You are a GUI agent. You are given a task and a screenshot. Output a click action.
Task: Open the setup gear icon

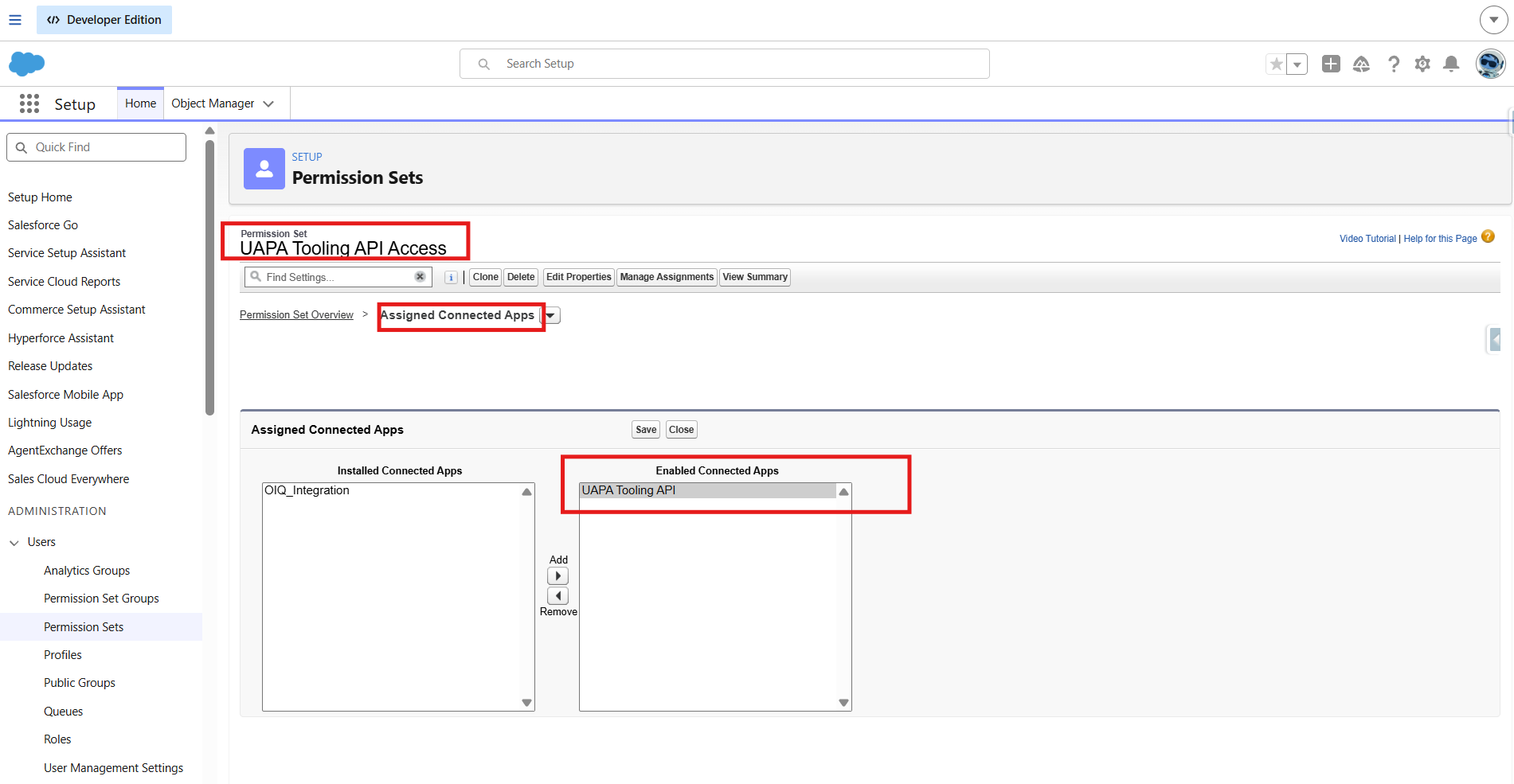[x=1422, y=64]
